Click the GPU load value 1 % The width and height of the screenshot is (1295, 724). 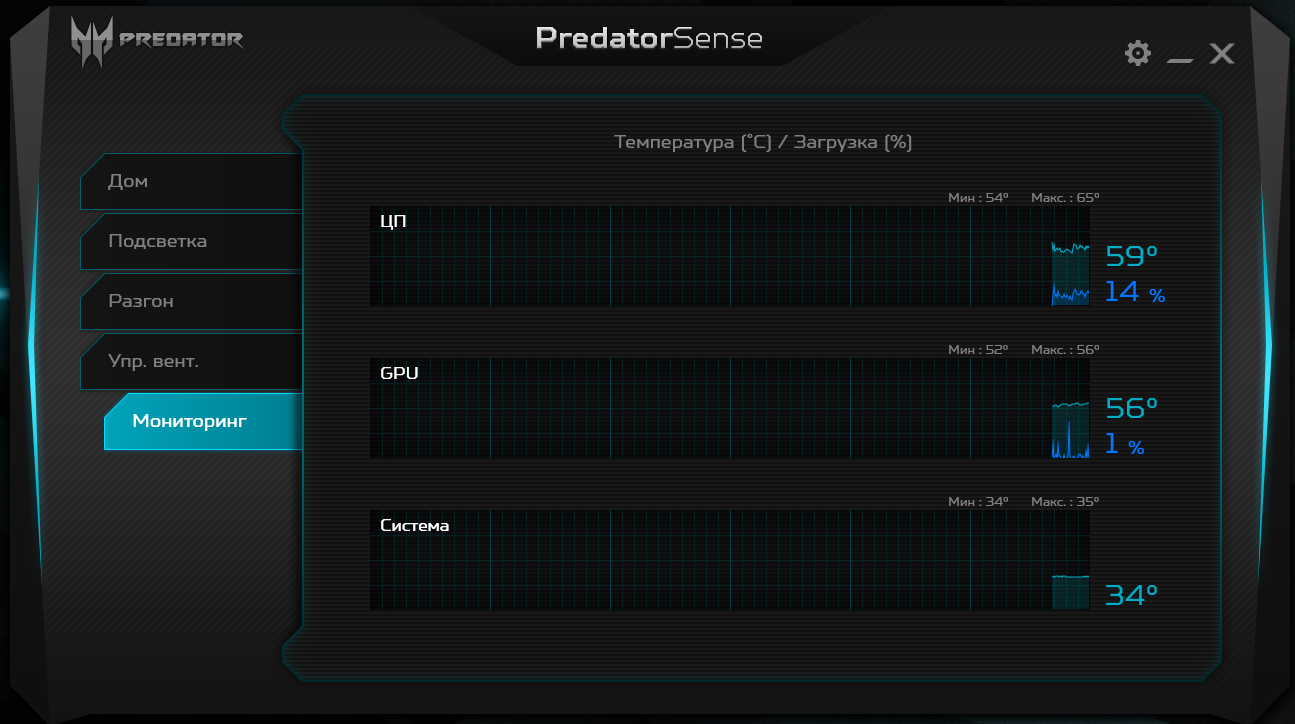[1125, 445]
